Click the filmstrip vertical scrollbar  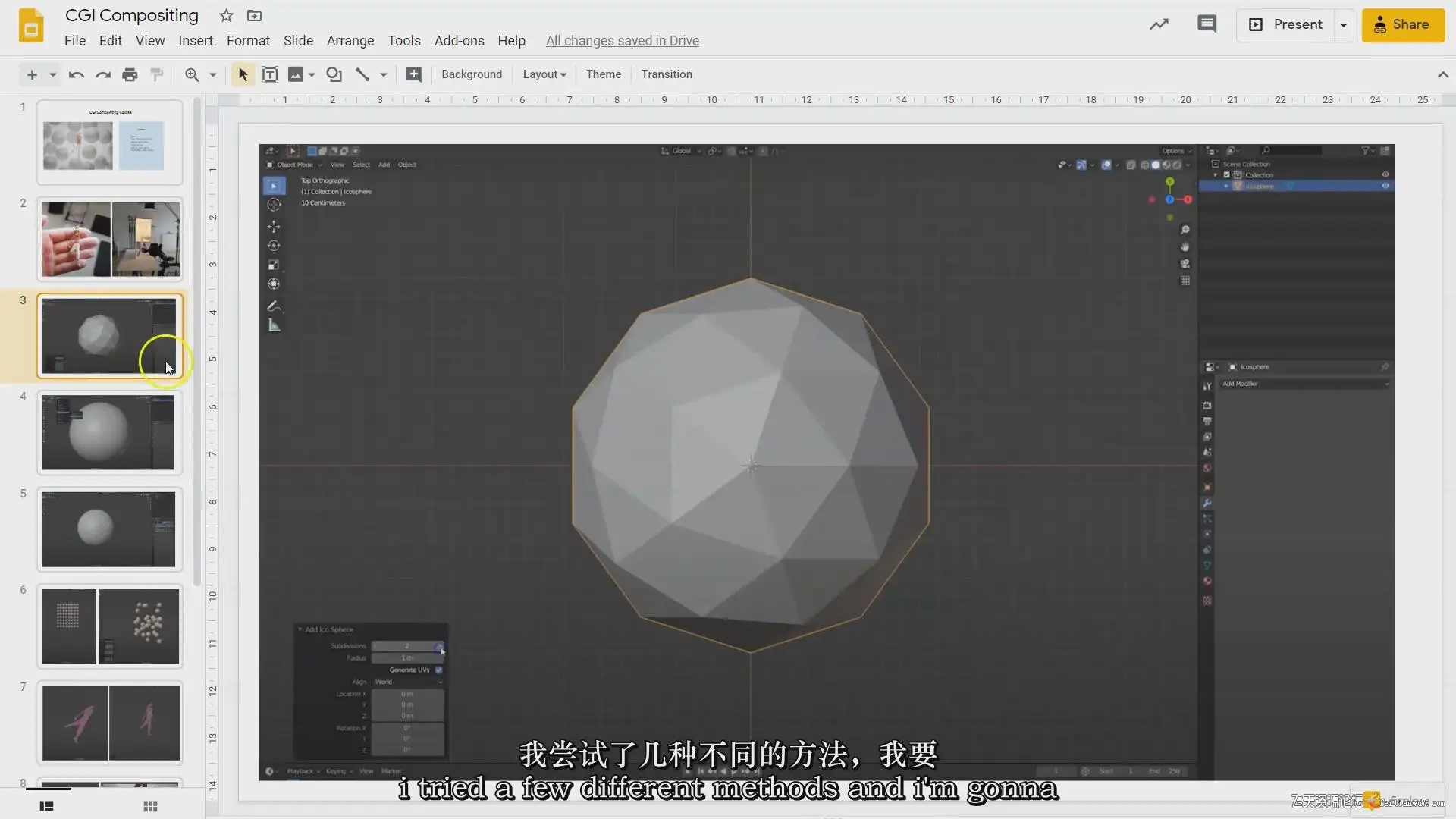click(197, 341)
